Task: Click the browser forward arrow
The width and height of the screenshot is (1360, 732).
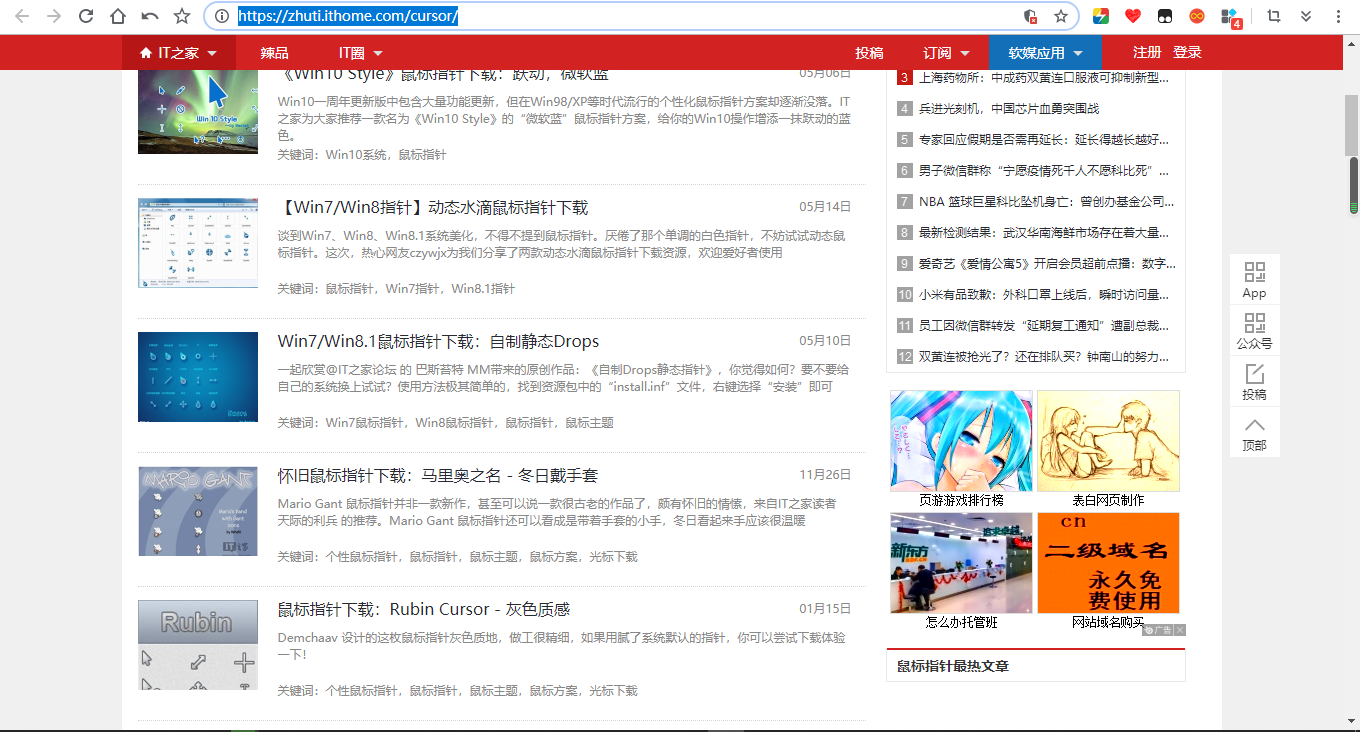Action: coord(54,16)
